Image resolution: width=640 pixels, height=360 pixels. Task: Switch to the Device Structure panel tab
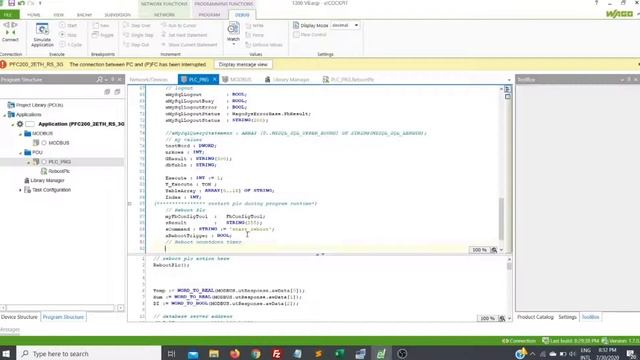(19, 317)
